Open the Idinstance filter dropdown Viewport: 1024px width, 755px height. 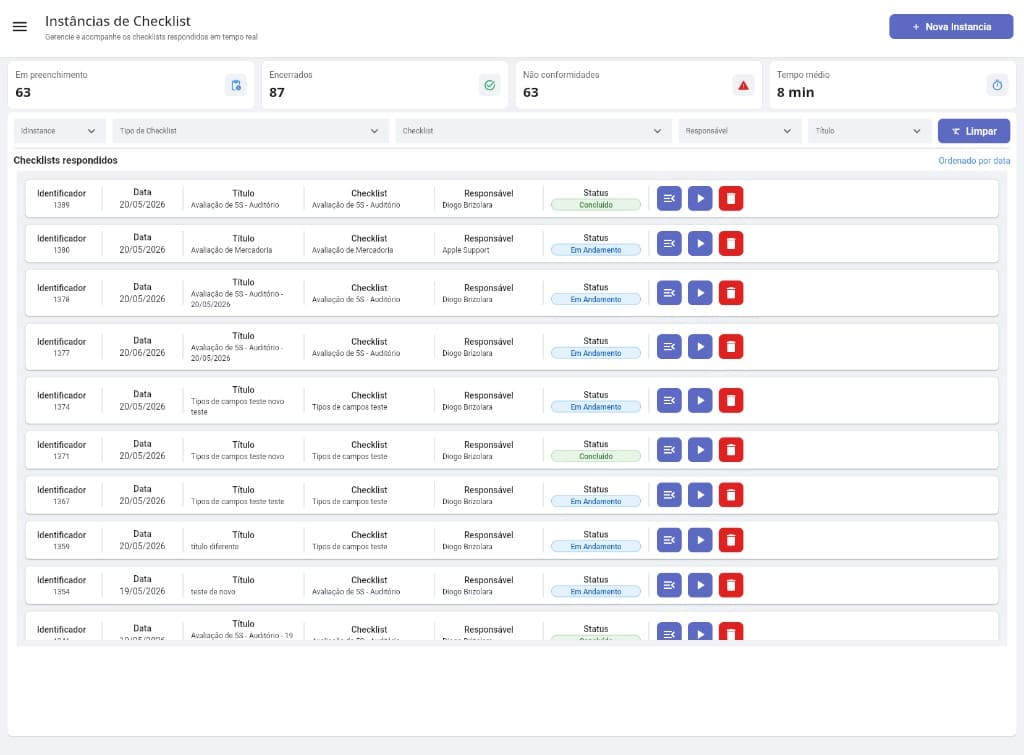pyautogui.click(x=57, y=131)
